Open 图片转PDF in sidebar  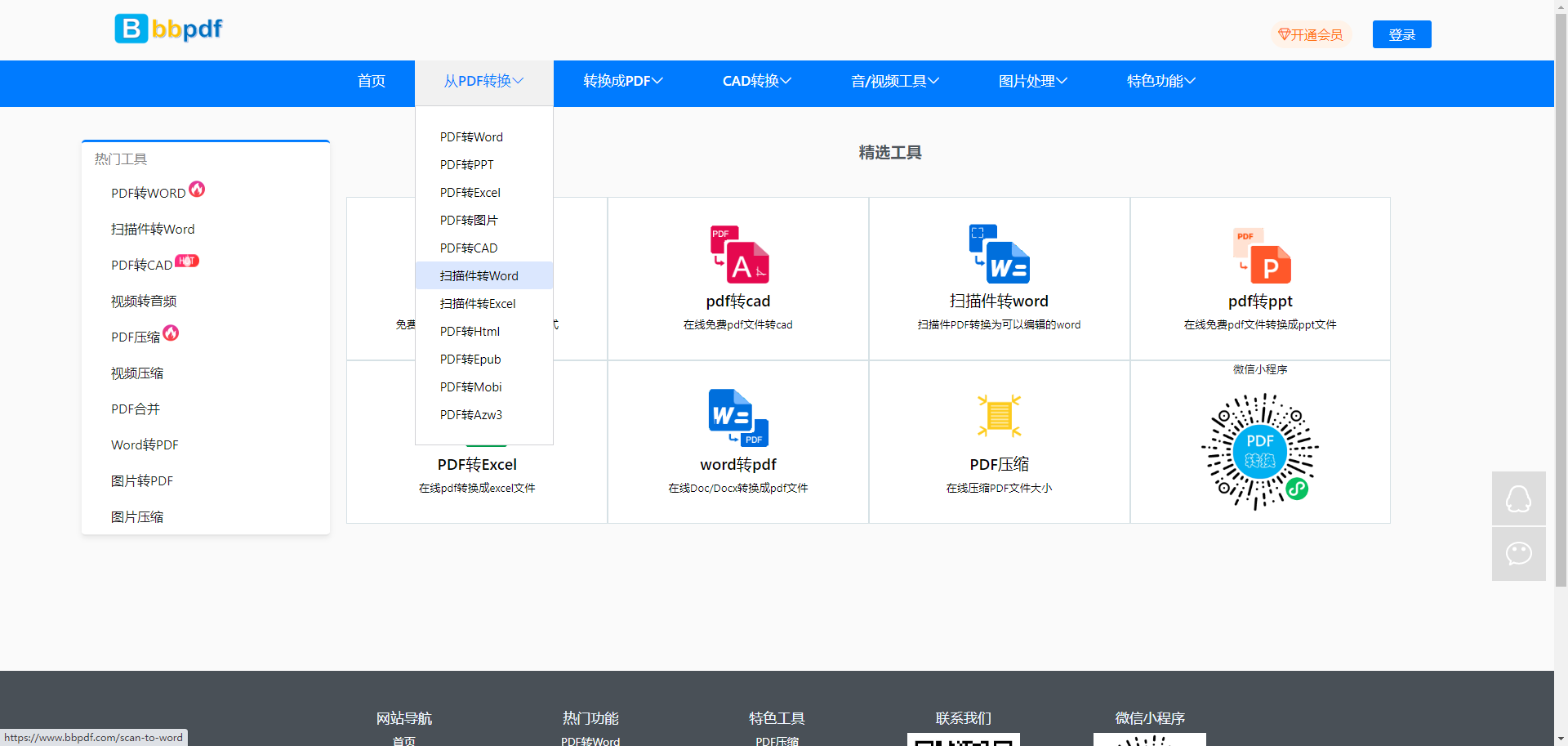142,480
